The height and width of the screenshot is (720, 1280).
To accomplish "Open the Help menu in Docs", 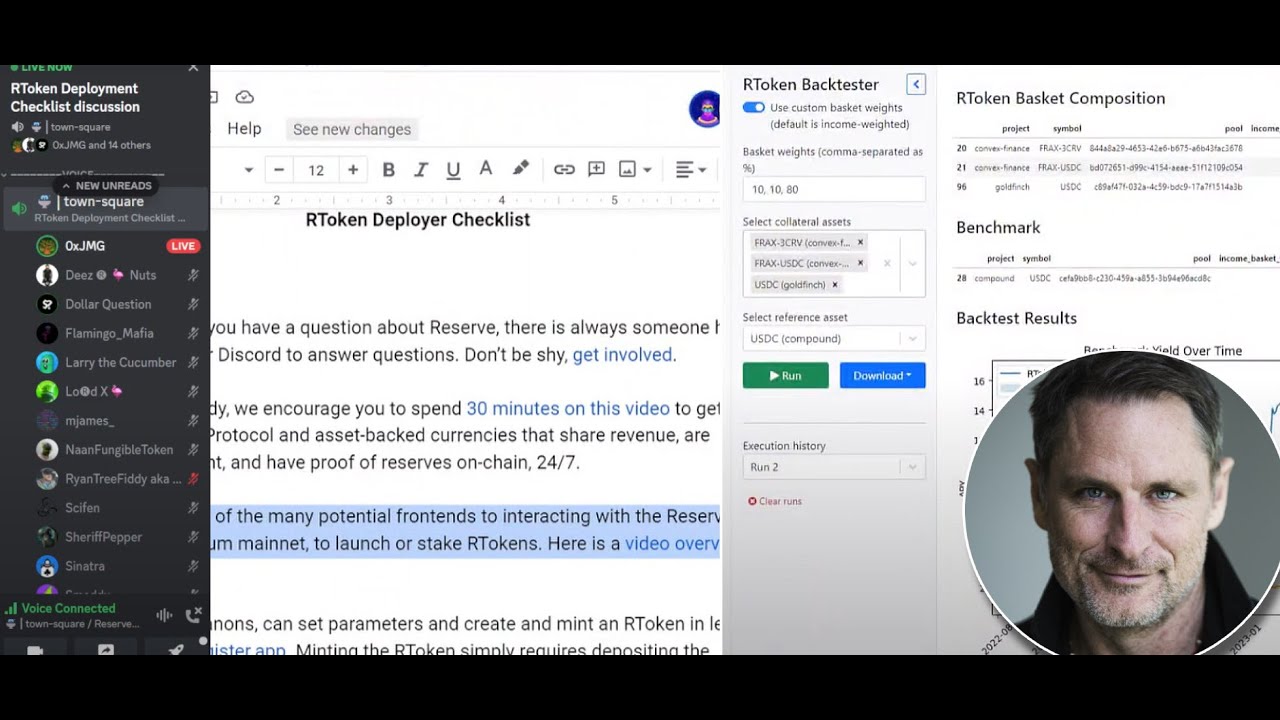I will [244, 128].
